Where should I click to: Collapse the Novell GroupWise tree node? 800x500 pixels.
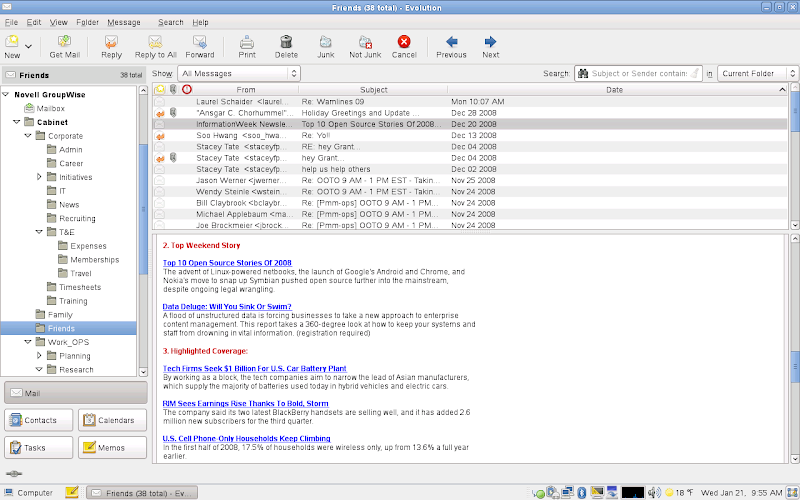pyautogui.click(x=6, y=94)
